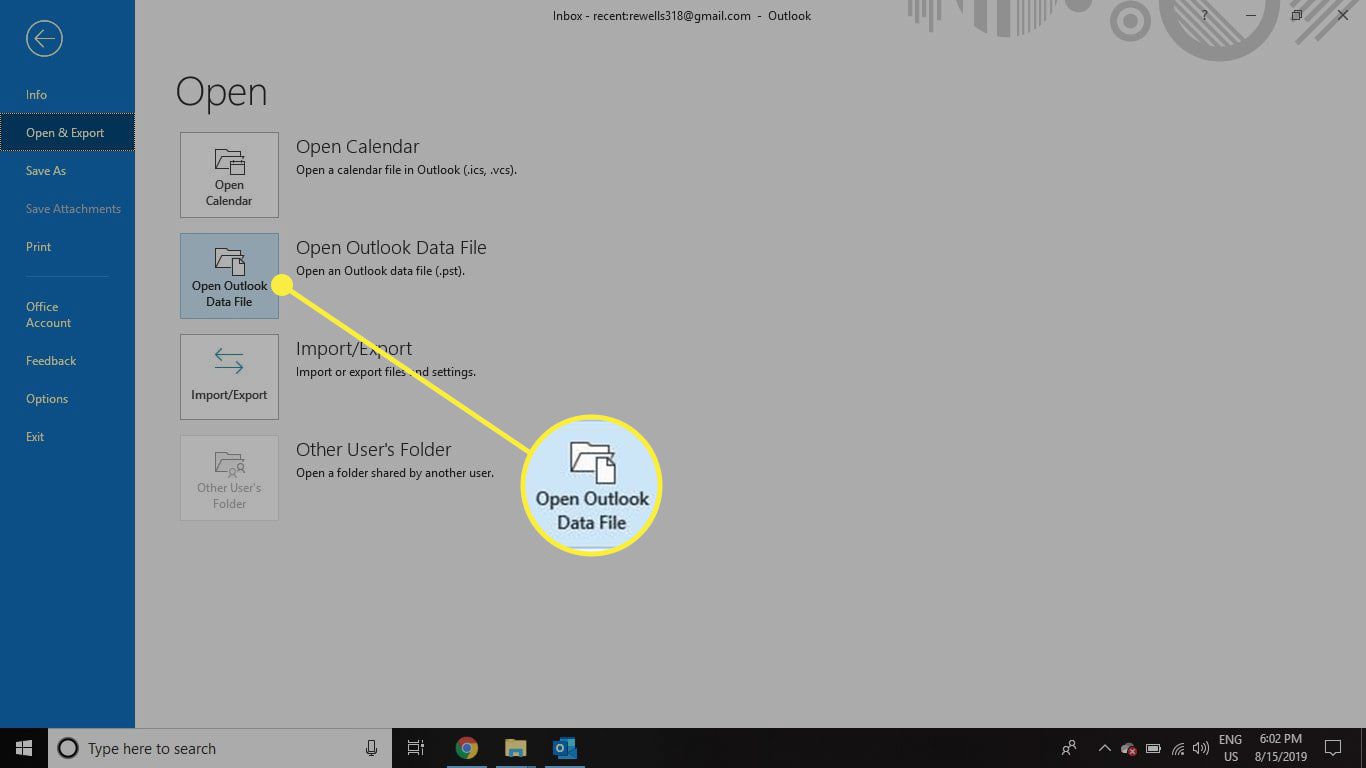Click the taskbar search box

pyautogui.click(x=220, y=748)
